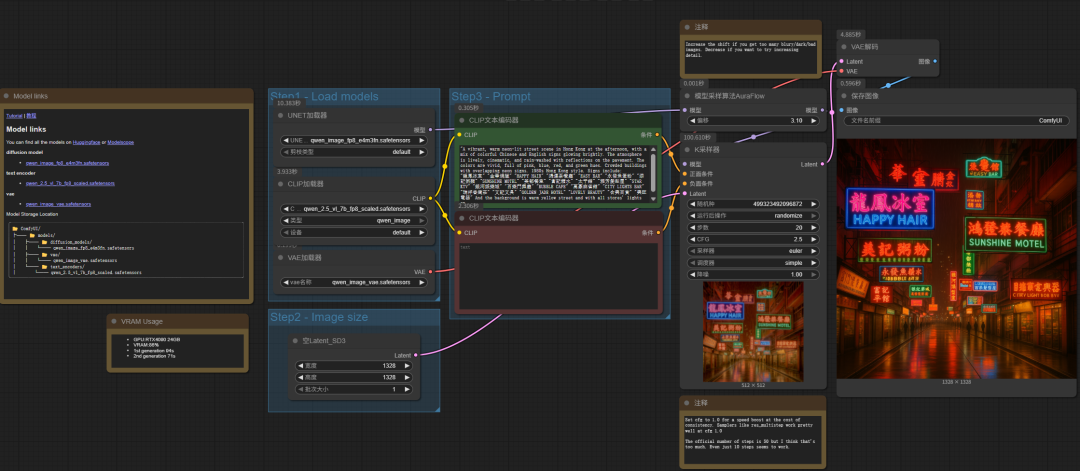The height and width of the screenshot is (471, 1080).
Task: Open the CLIP name qwen_2.5_vl_7b_fp8_scaled dropdown
Action: [355, 209]
